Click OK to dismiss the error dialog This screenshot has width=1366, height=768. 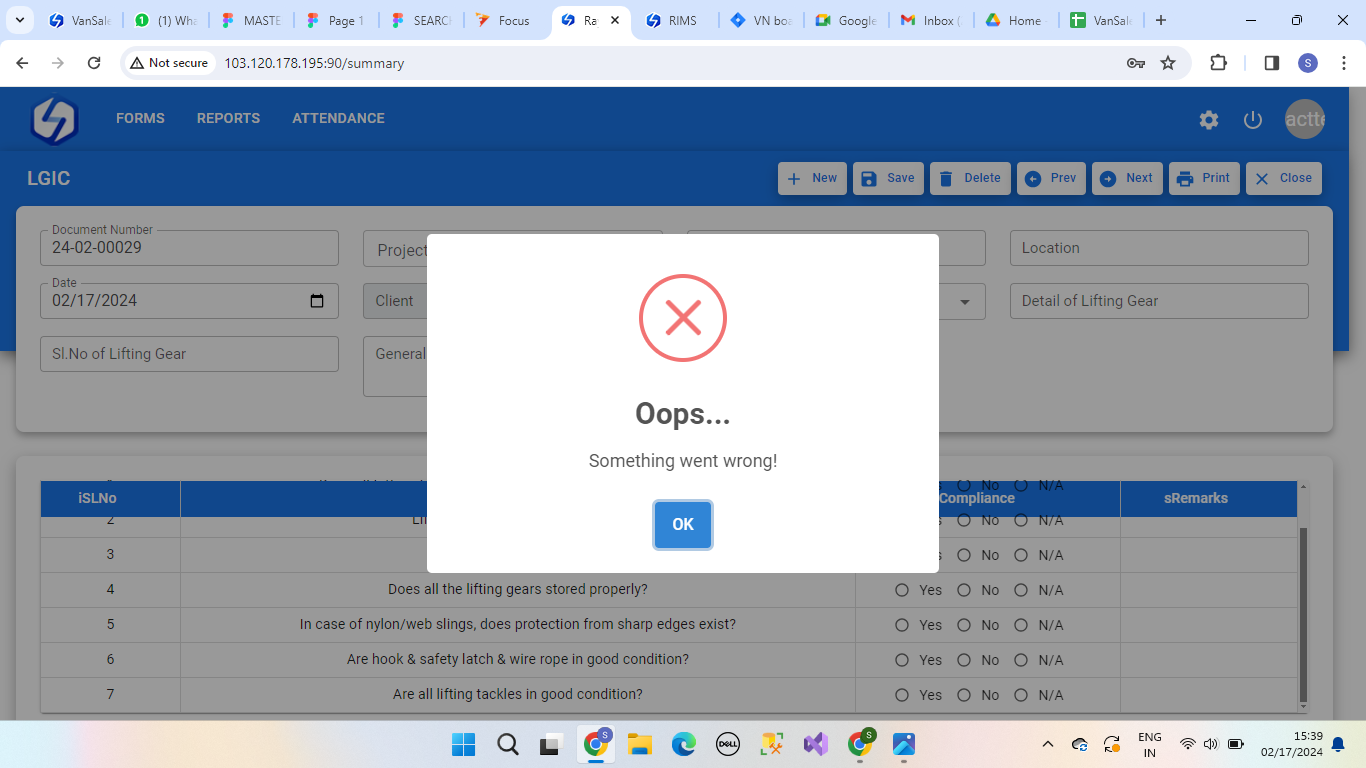pyautogui.click(x=683, y=525)
